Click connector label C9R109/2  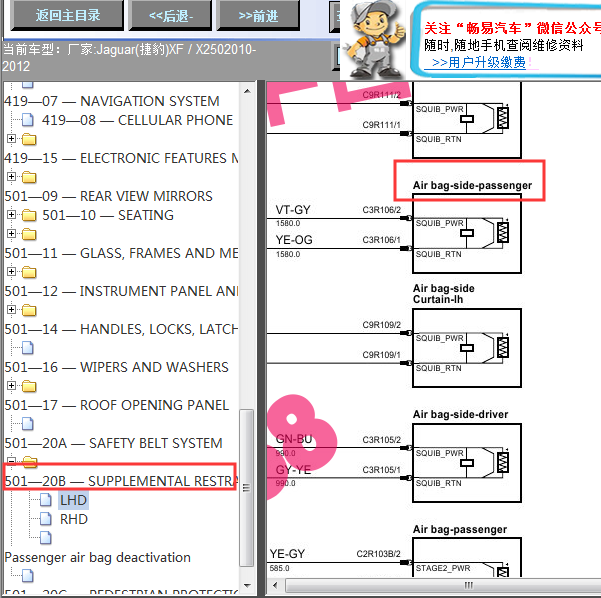(x=381, y=325)
